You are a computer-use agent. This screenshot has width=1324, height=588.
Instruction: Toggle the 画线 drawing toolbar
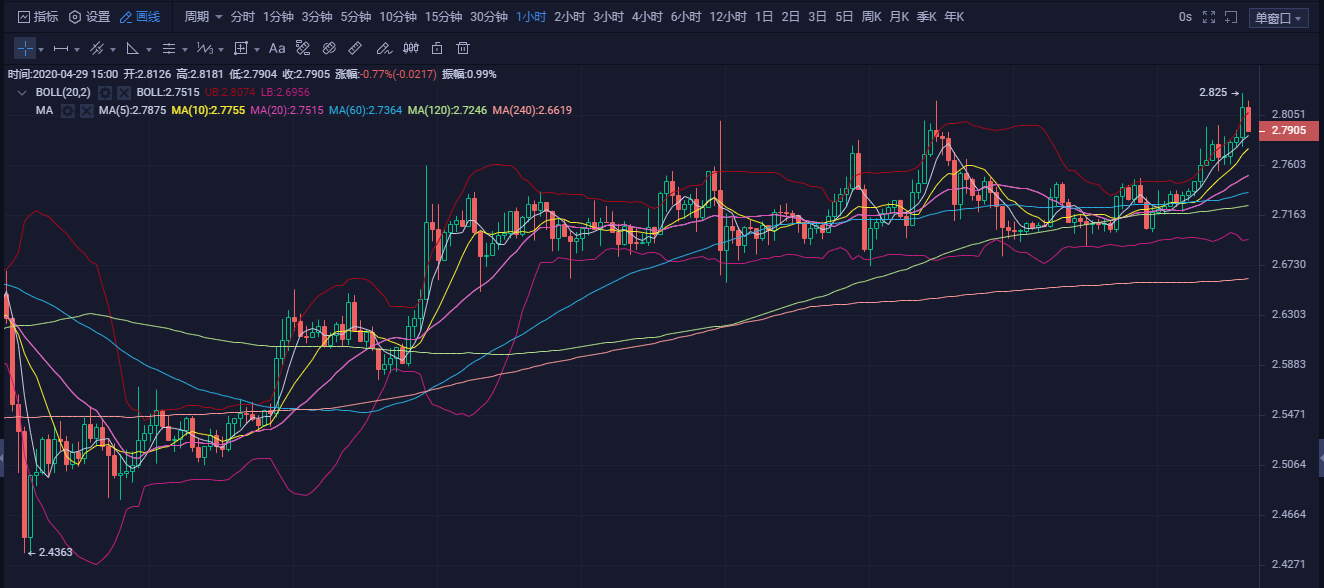pos(139,17)
